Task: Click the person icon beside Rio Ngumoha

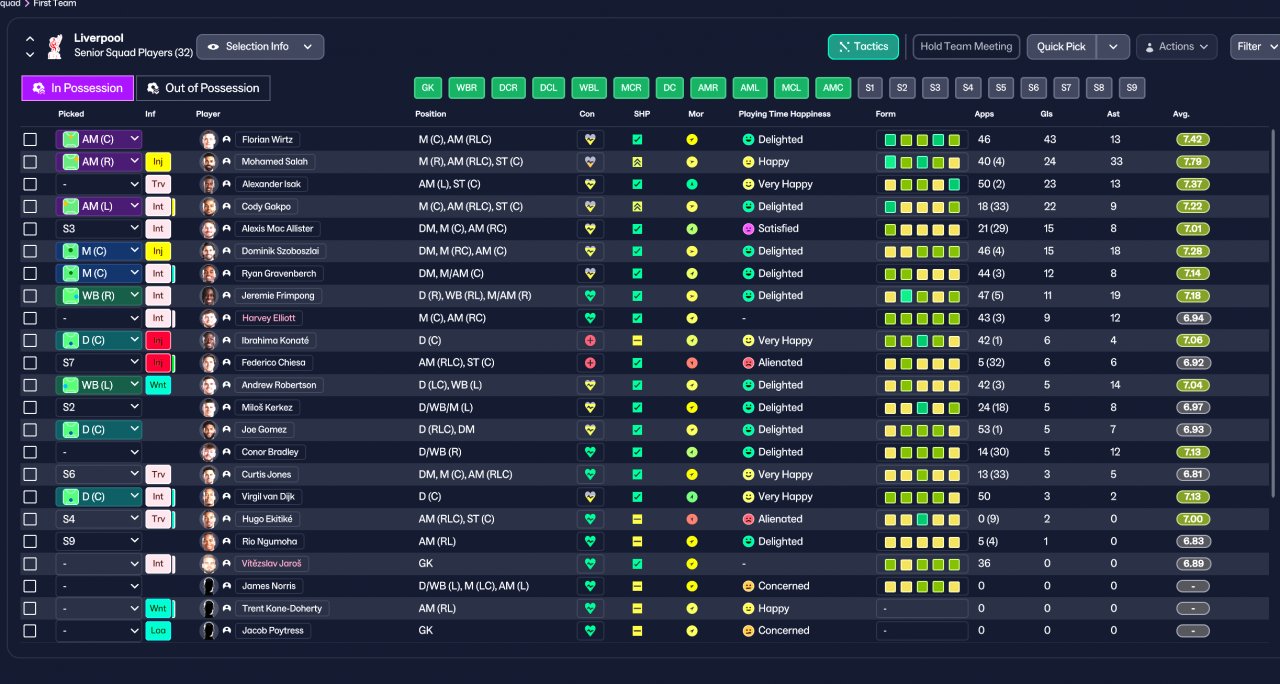Action: coord(227,542)
